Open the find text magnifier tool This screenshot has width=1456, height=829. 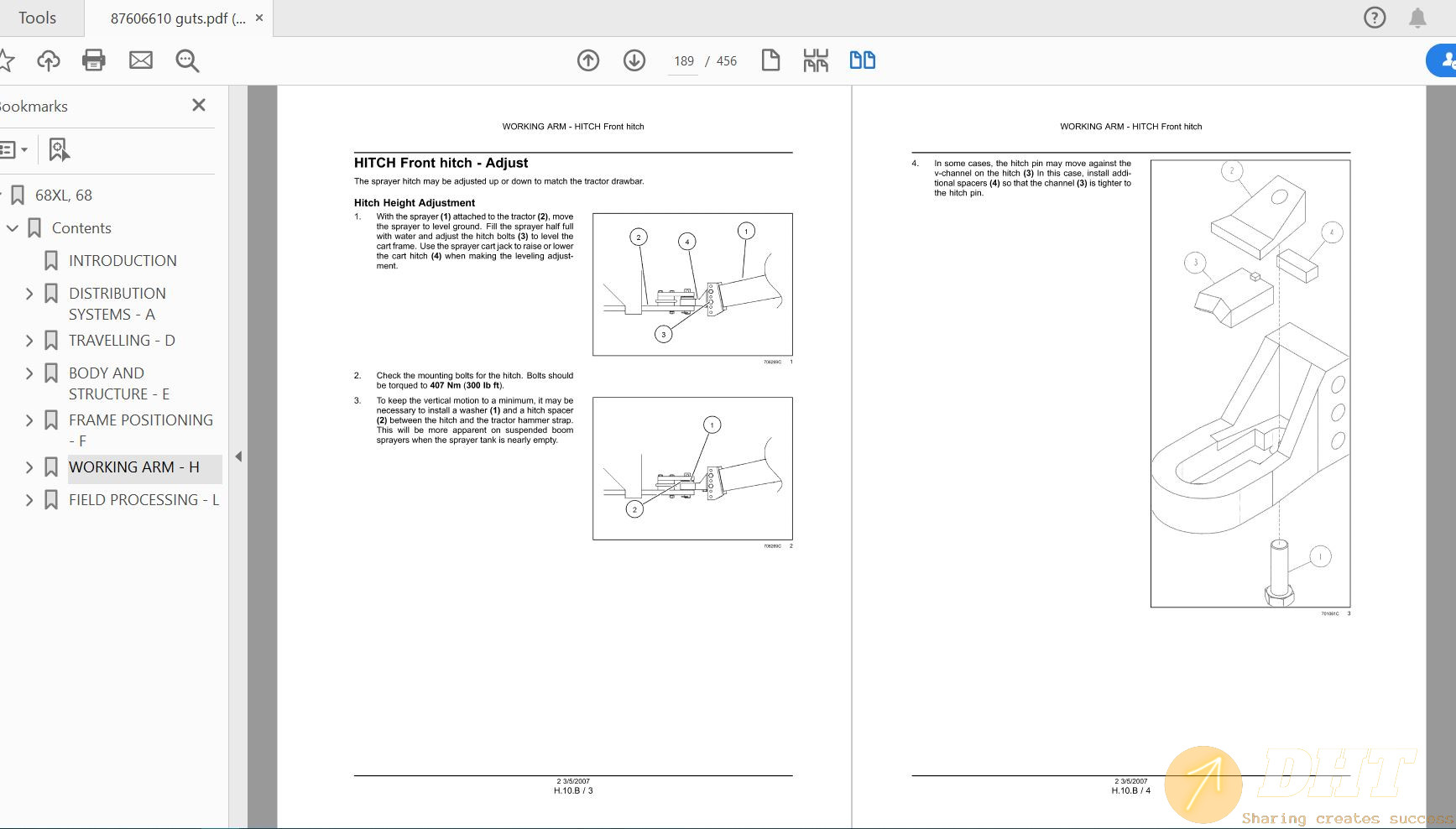(187, 60)
